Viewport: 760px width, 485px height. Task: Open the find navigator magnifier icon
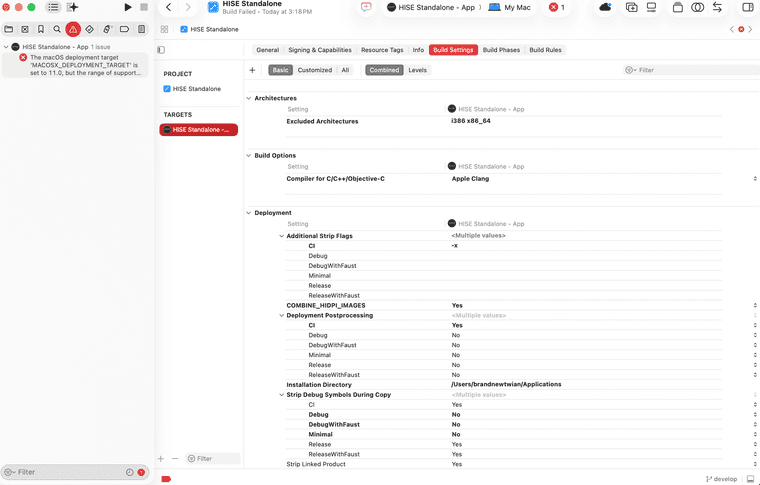57,30
